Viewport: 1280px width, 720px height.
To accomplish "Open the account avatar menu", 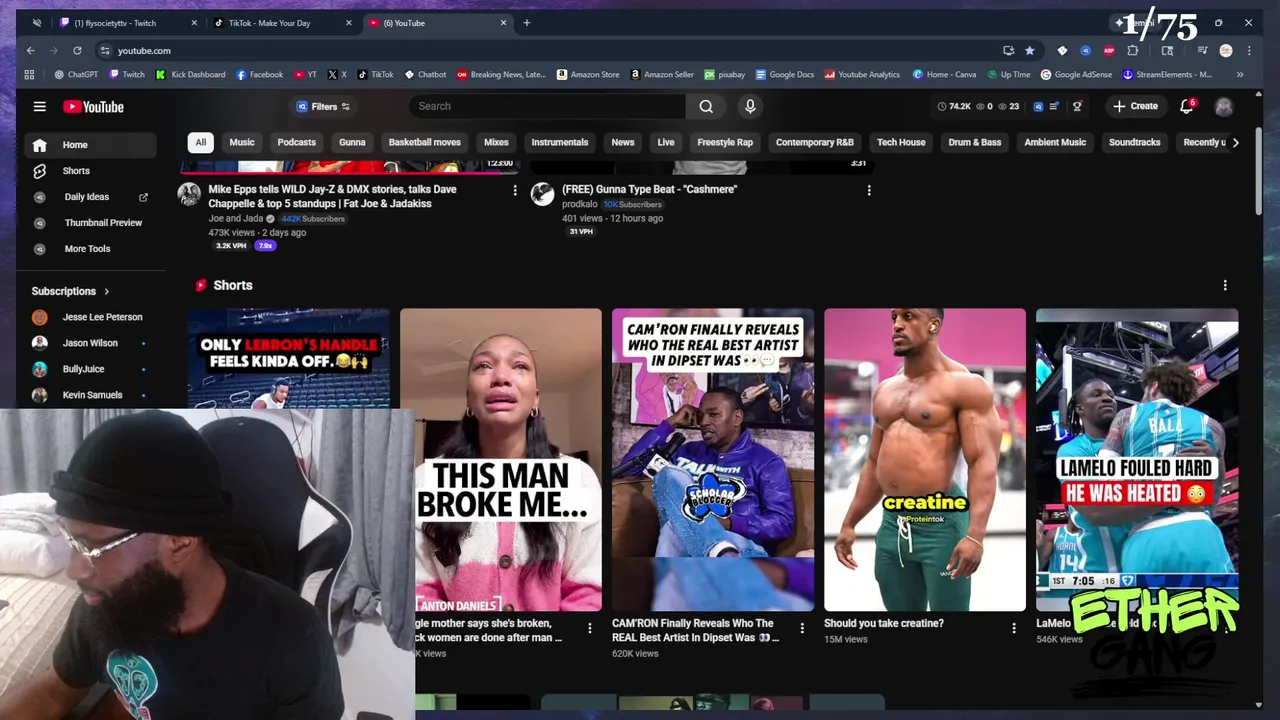I will coord(1224,106).
